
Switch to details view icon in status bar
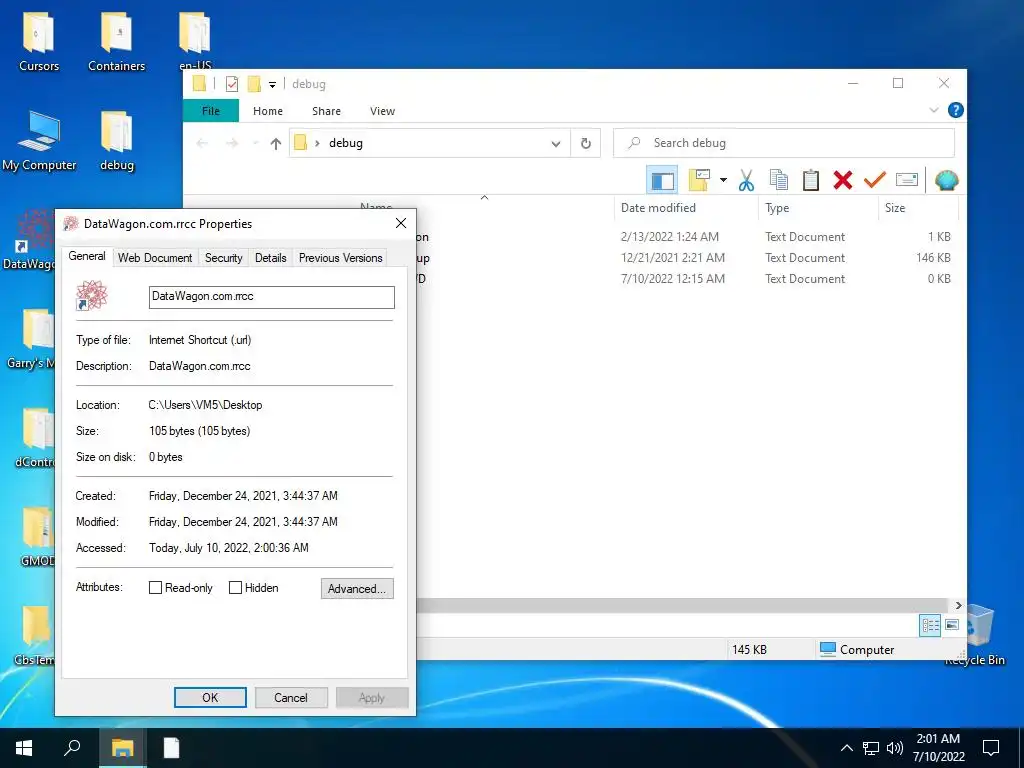pyautogui.click(x=930, y=626)
